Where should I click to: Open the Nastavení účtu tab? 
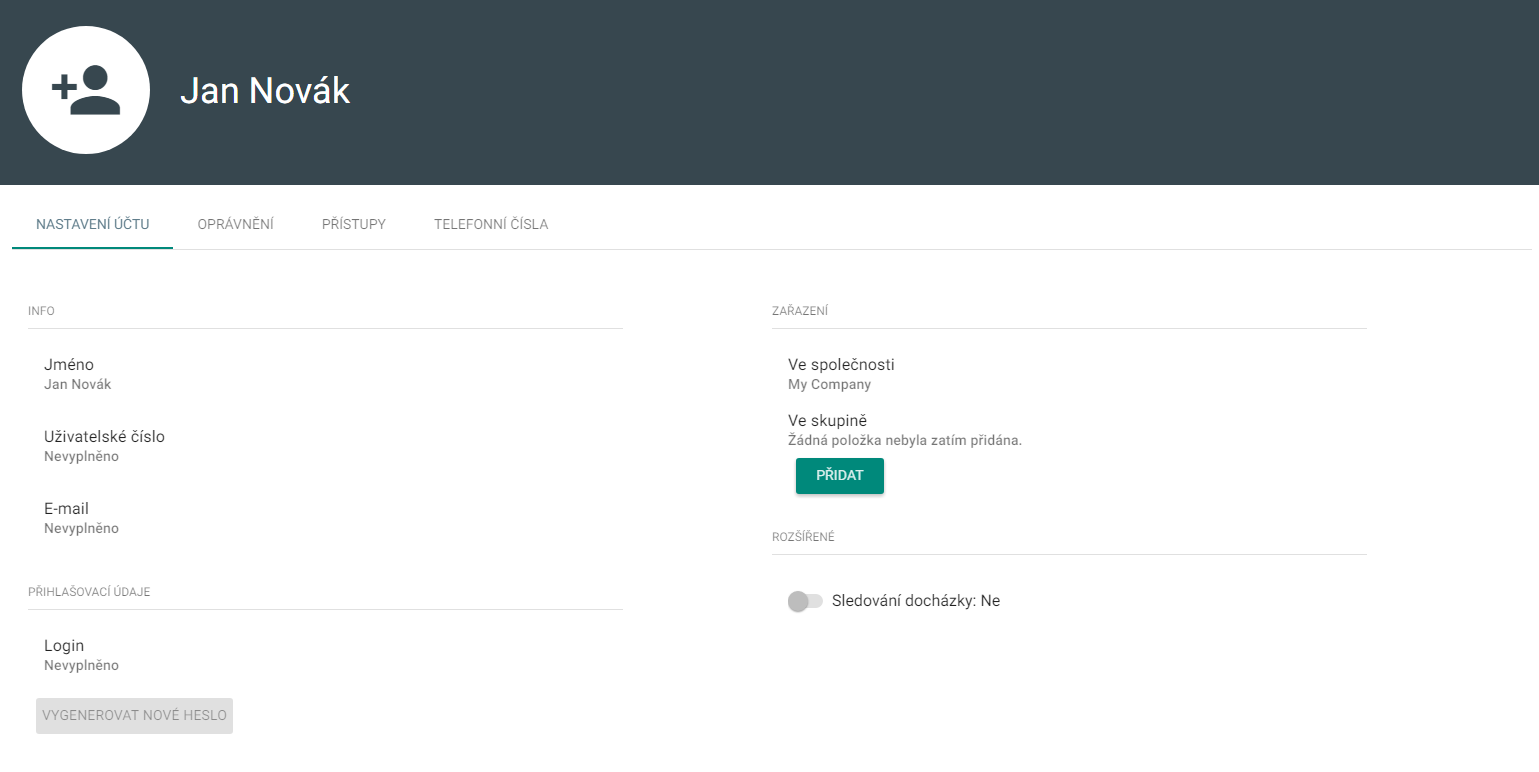[93, 224]
